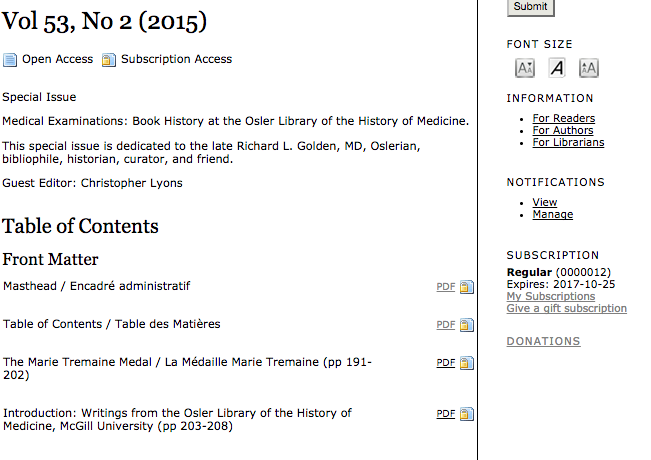Open the Introduction article PDF link
Image resolution: width=651 pixels, height=460 pixels.
tap(445, 414)
